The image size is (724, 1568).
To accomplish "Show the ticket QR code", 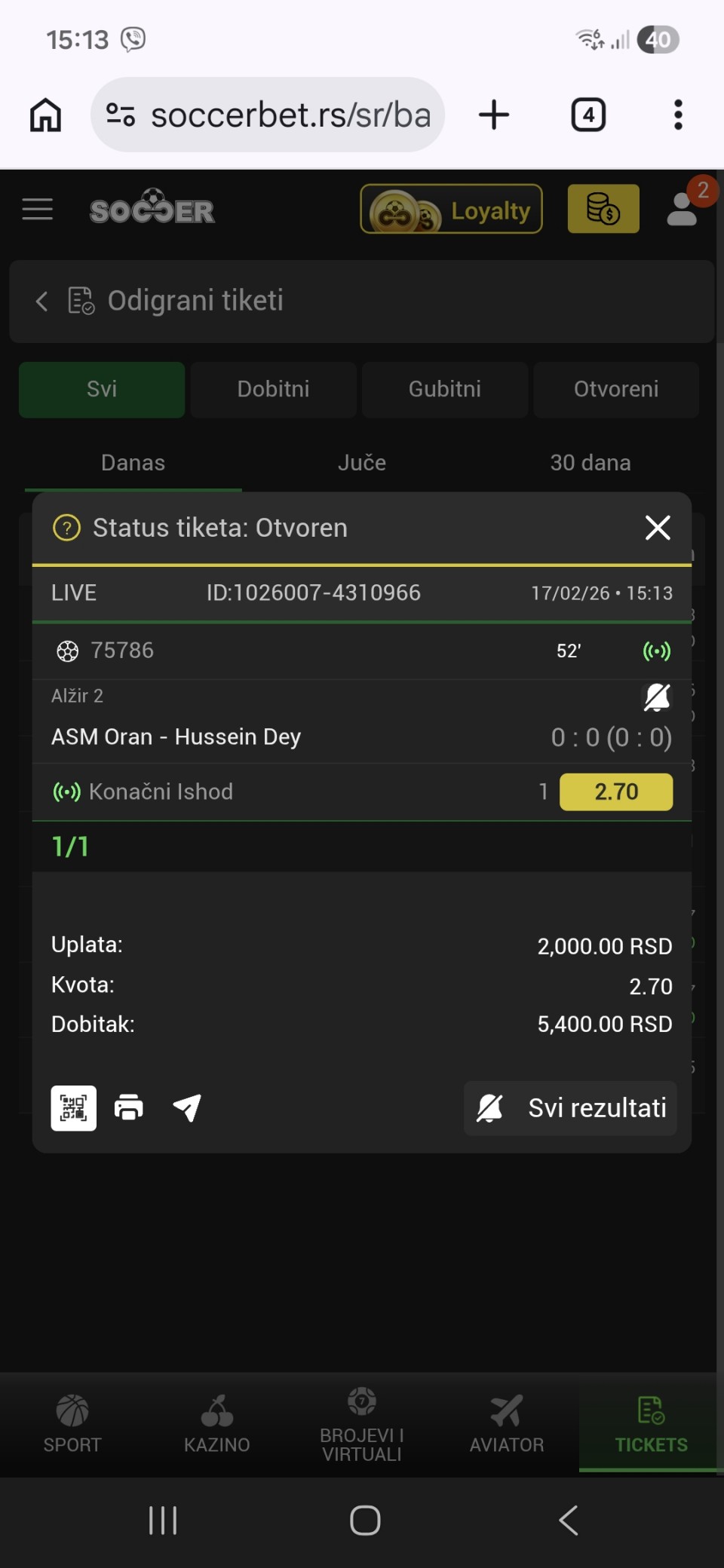I will 73,1108.
